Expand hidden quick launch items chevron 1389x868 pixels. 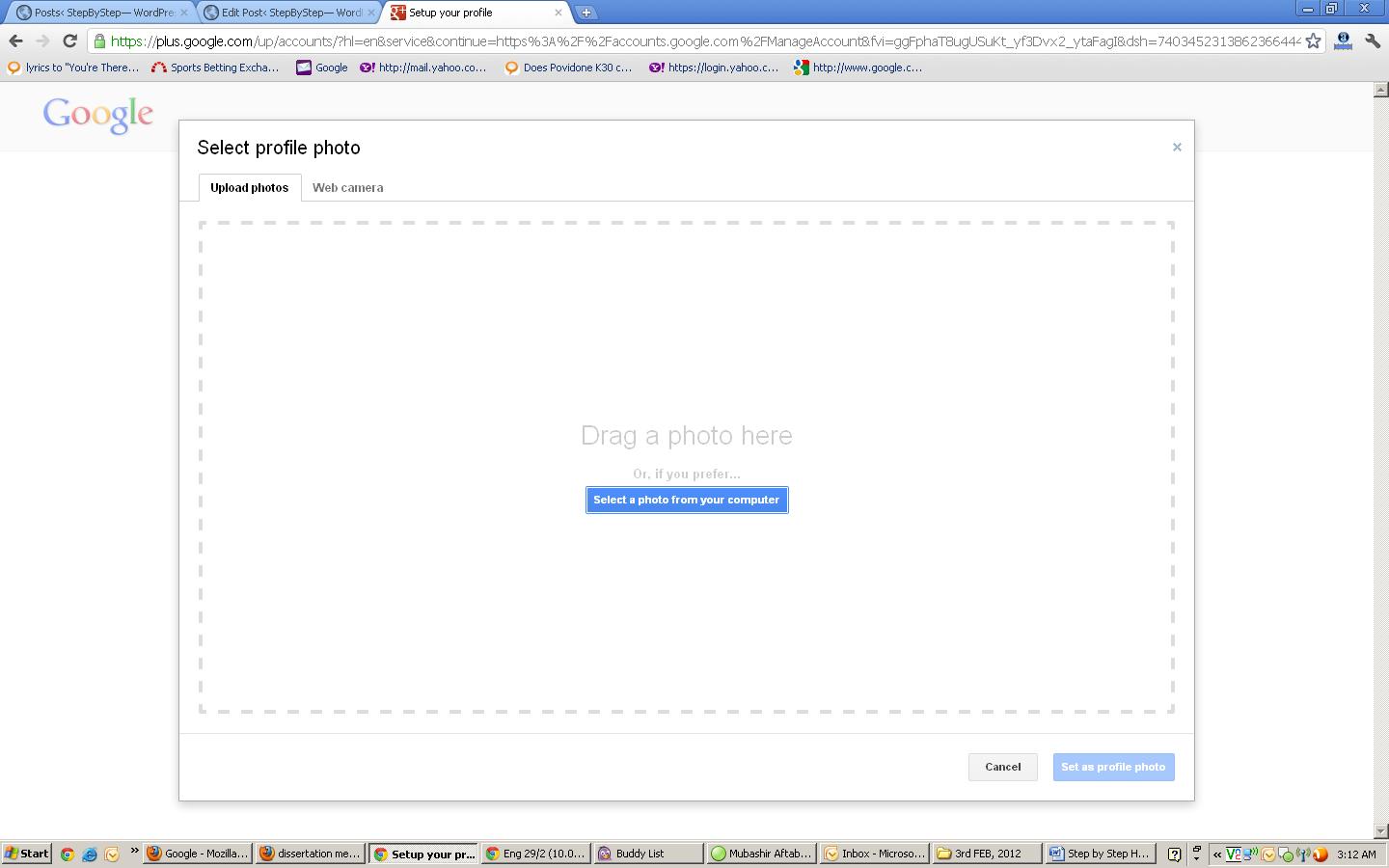(134, 851)
